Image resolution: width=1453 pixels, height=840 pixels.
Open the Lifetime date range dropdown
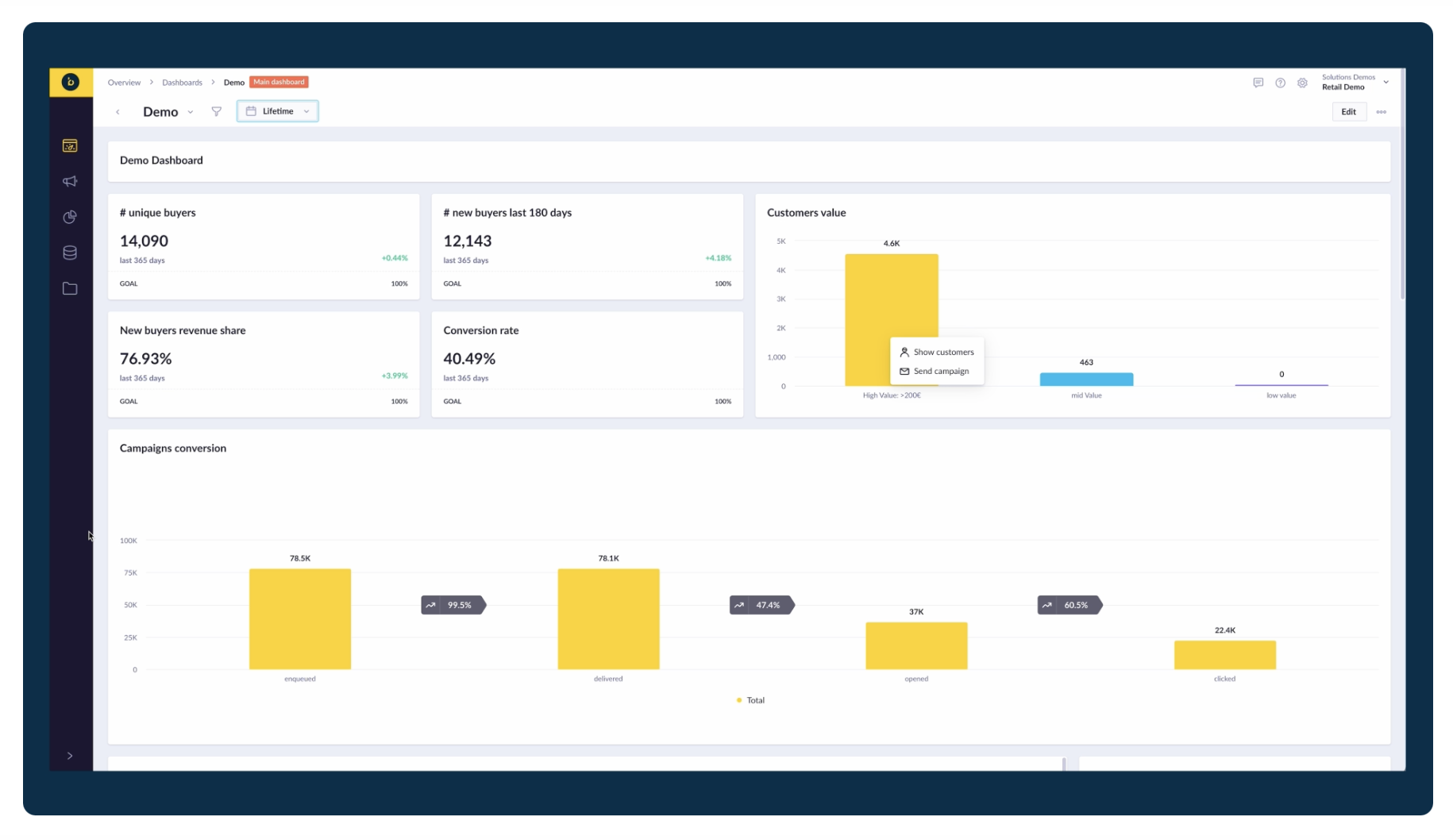tap(277, 112)
